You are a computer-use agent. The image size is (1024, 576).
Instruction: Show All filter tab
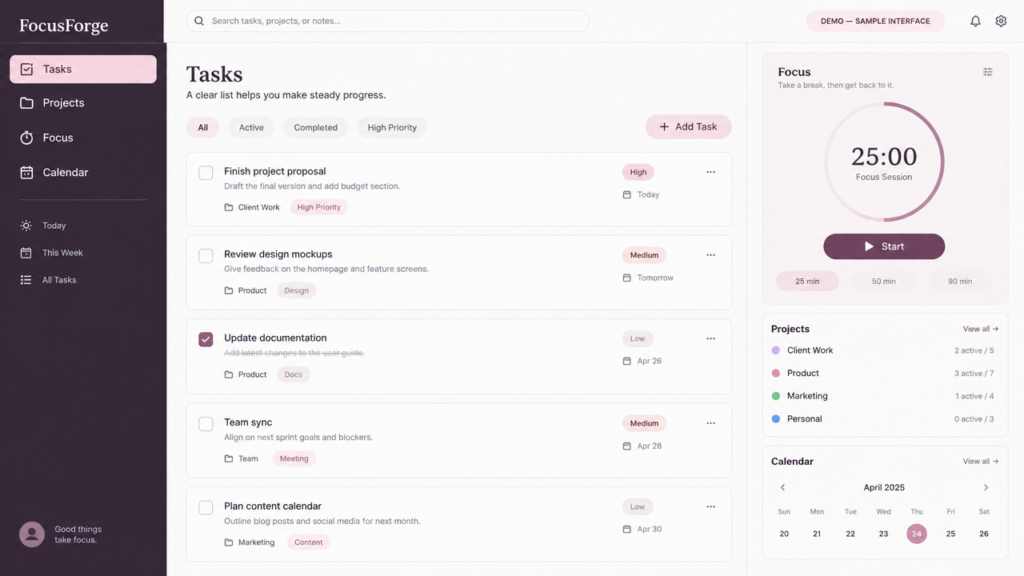(x=202, y=127)
